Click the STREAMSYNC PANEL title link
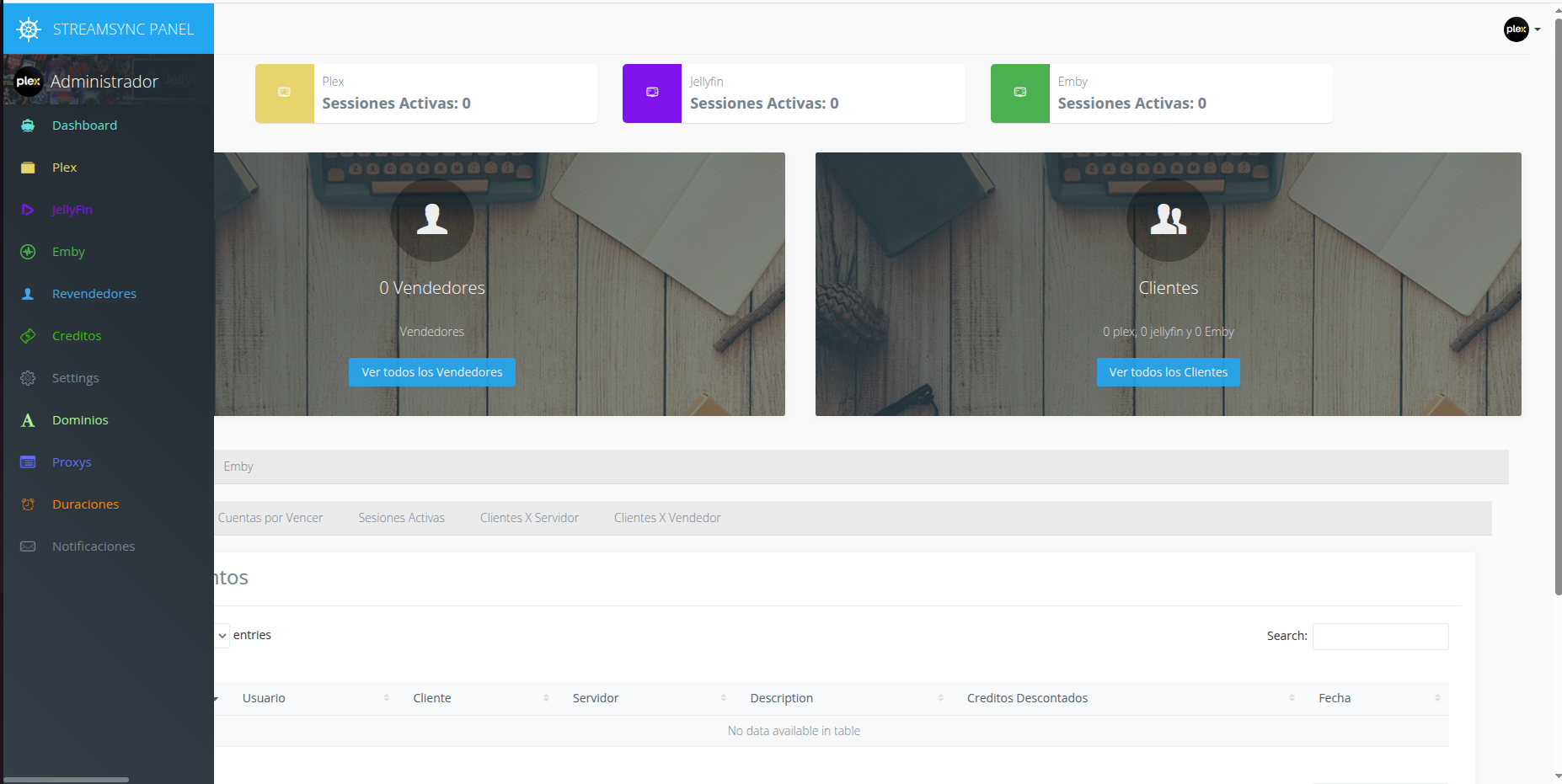Screen dimensions: 1562x784 coord(123,29)
